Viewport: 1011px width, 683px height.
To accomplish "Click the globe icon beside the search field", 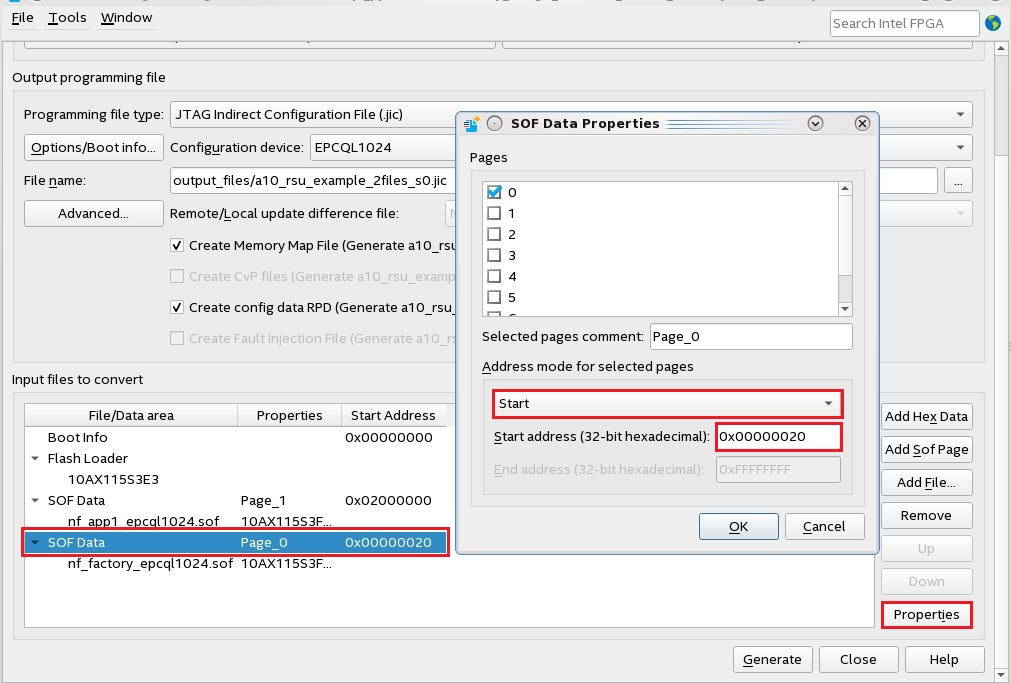I will [993, 23].
